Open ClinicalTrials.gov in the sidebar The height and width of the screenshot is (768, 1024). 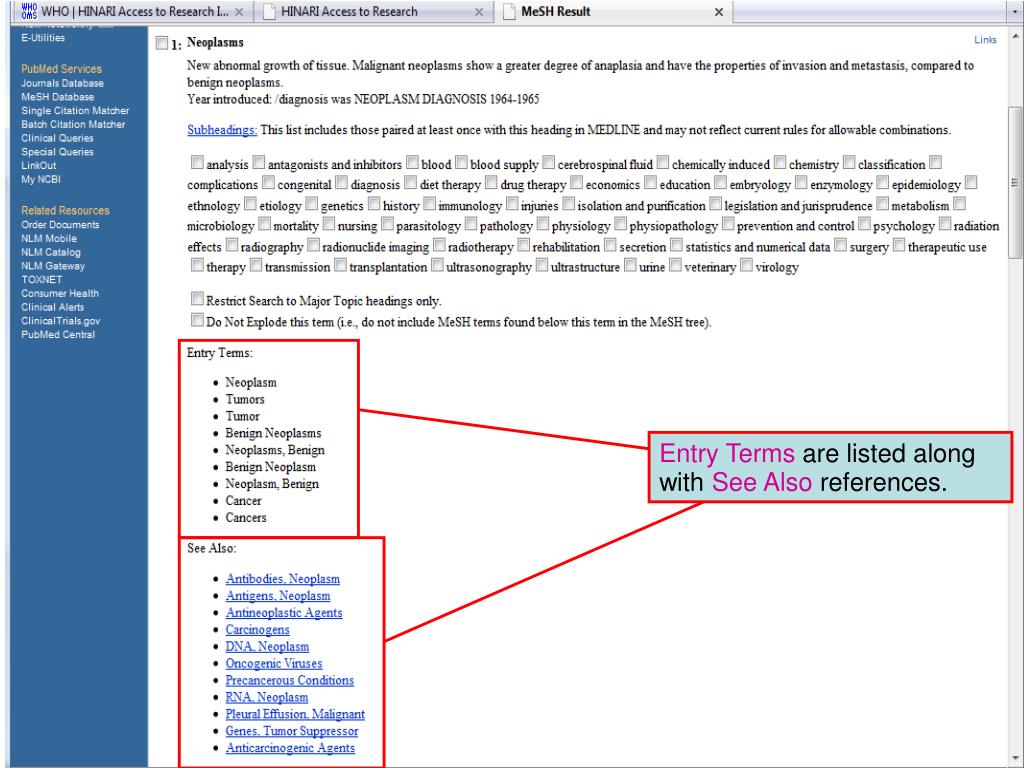coord(61,321)
